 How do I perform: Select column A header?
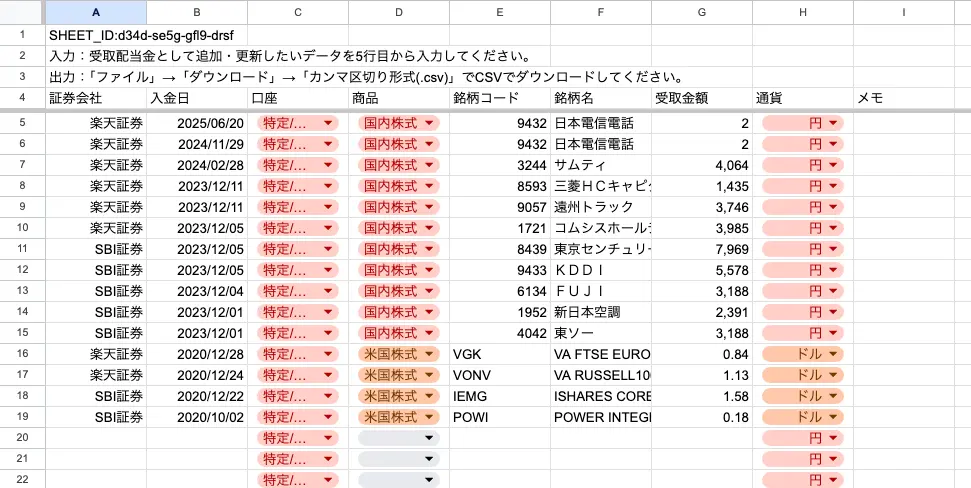coord(95,12)
